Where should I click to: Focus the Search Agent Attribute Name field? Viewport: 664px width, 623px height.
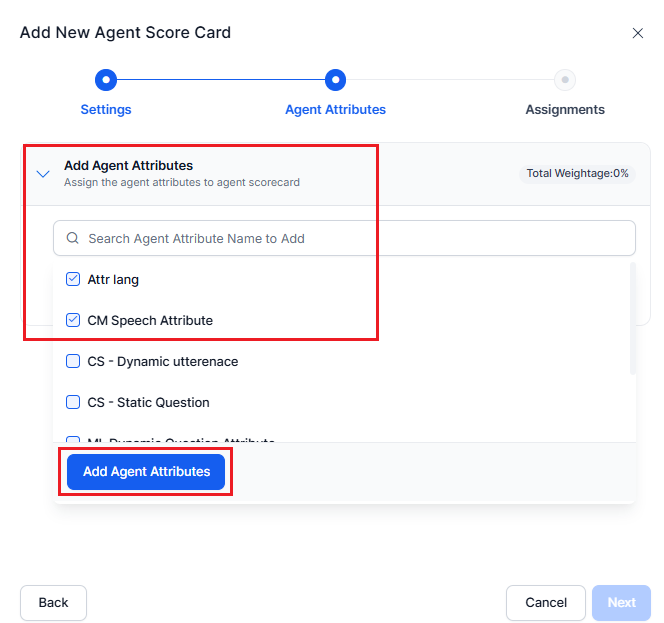coord(350,239)
